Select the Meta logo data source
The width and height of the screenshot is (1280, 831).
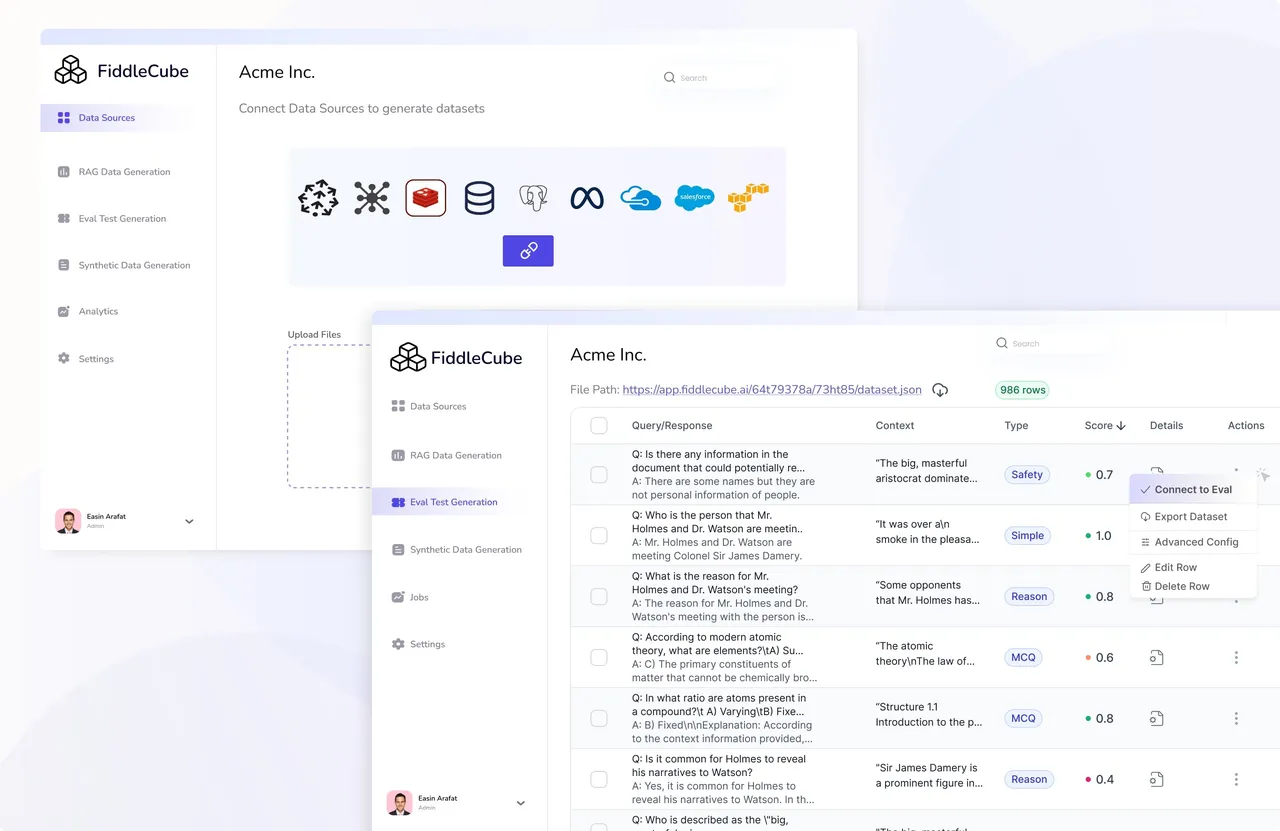coord(587,198)
